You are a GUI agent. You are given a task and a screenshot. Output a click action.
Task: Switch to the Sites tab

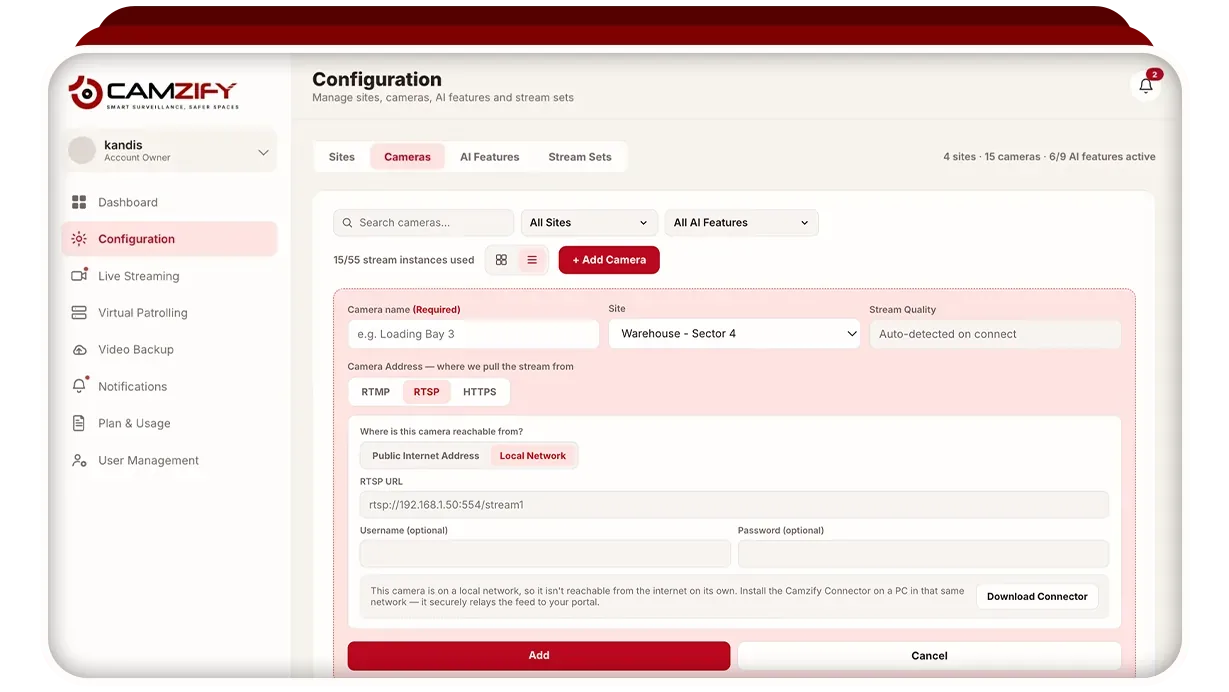pyautogui.click(x=342, y=157)
